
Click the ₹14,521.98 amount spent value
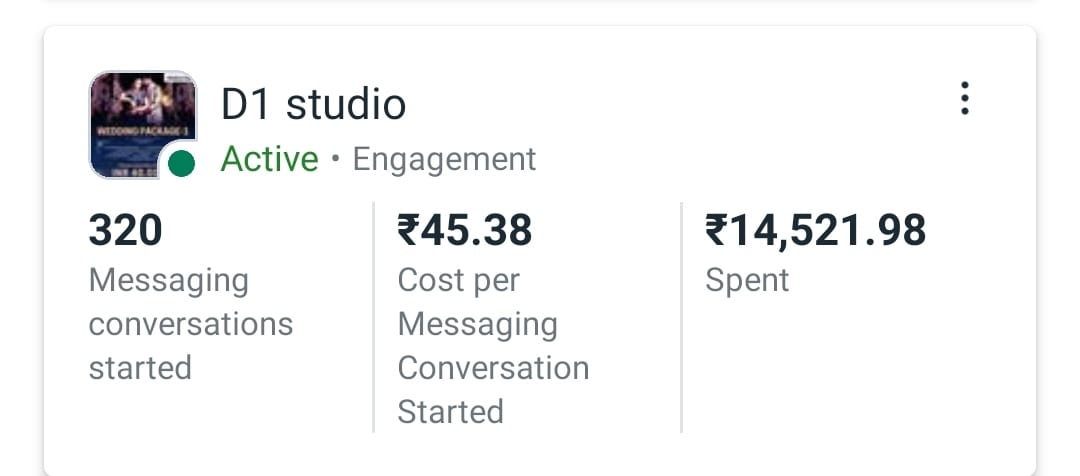[x=816, y=231]
